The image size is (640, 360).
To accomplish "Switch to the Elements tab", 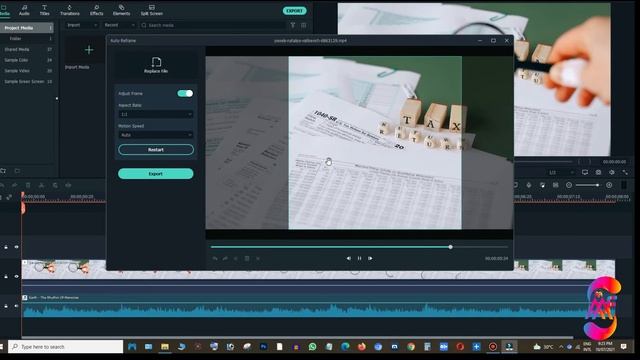I will click(x=121, y=10).
